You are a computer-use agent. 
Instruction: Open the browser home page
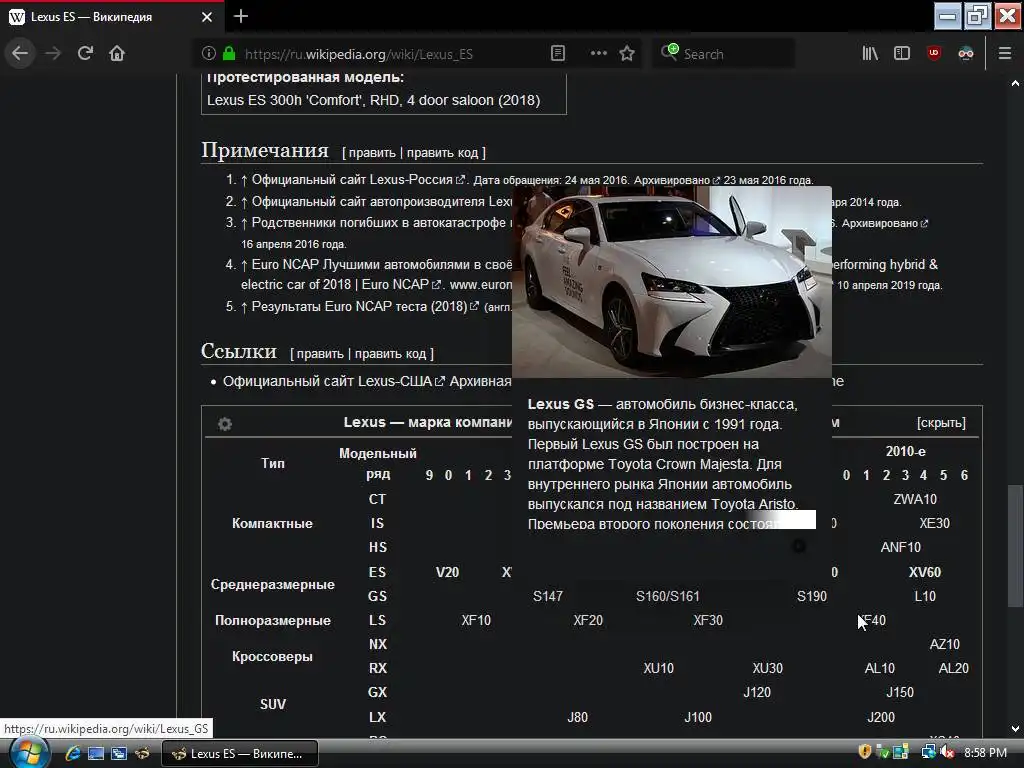point(117,54)
